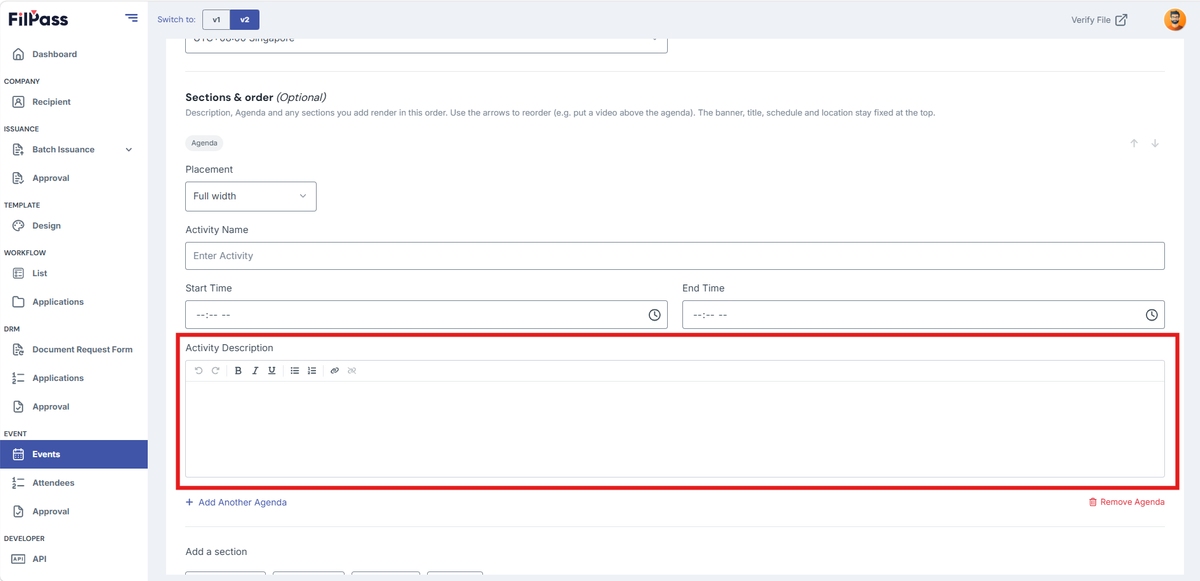Click the remove link icon in the editor
Image resolution: width=1200 pixels, height=581 pixels.
pos(352,371)
